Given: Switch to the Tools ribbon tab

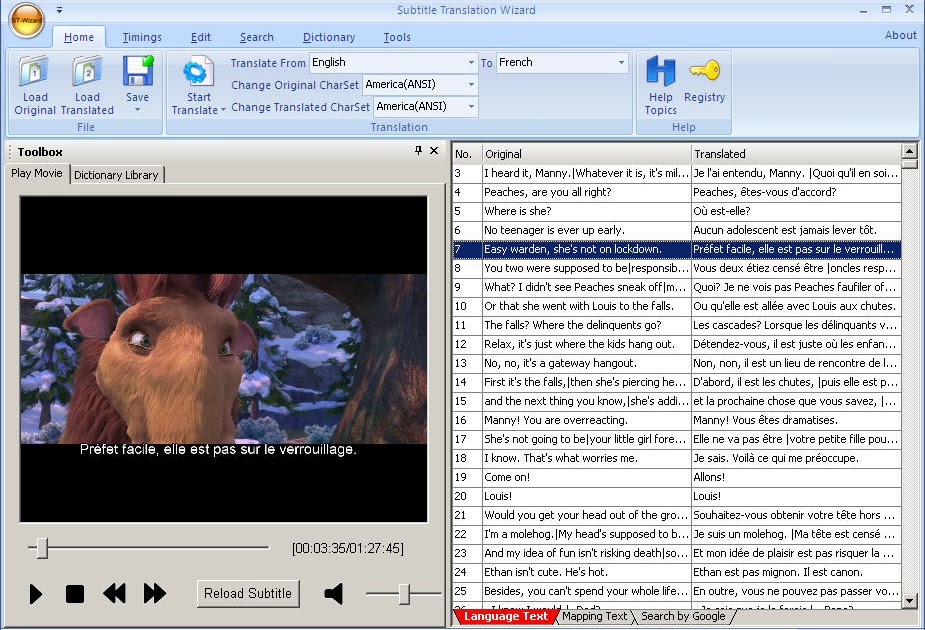Looking at the screenshot, I should point(397,37).
